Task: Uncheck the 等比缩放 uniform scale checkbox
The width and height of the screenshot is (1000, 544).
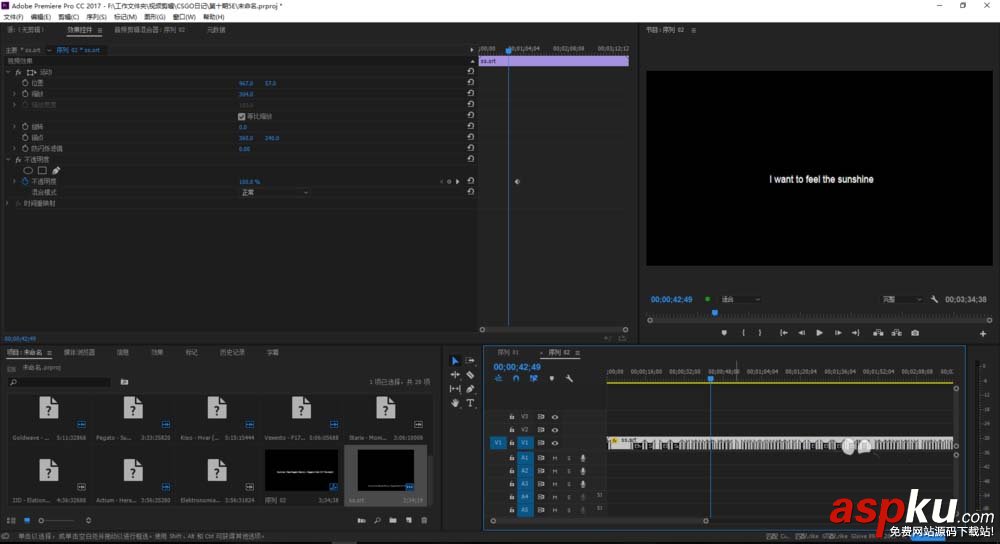Action: (x=242, y=117)
